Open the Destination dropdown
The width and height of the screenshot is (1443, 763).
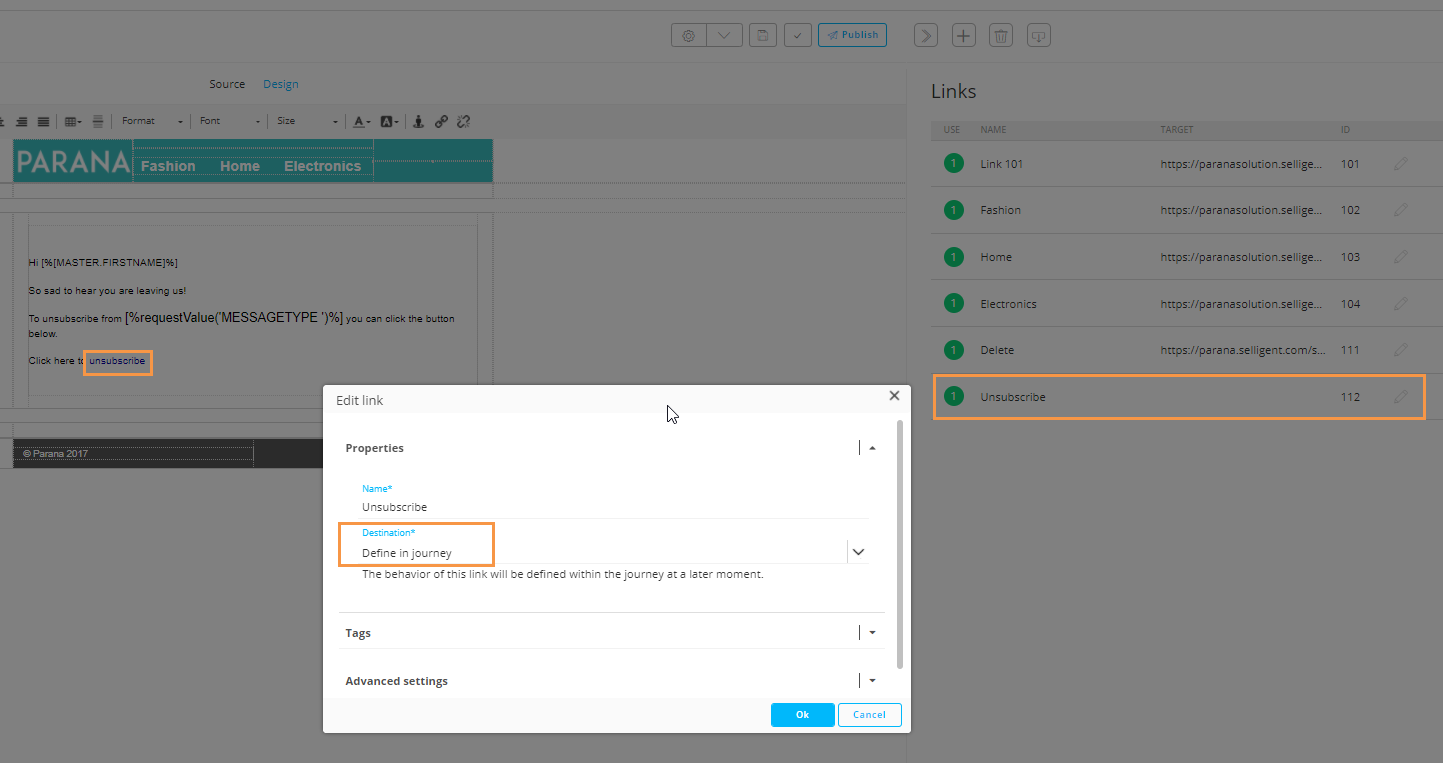(x=857, y=552)
